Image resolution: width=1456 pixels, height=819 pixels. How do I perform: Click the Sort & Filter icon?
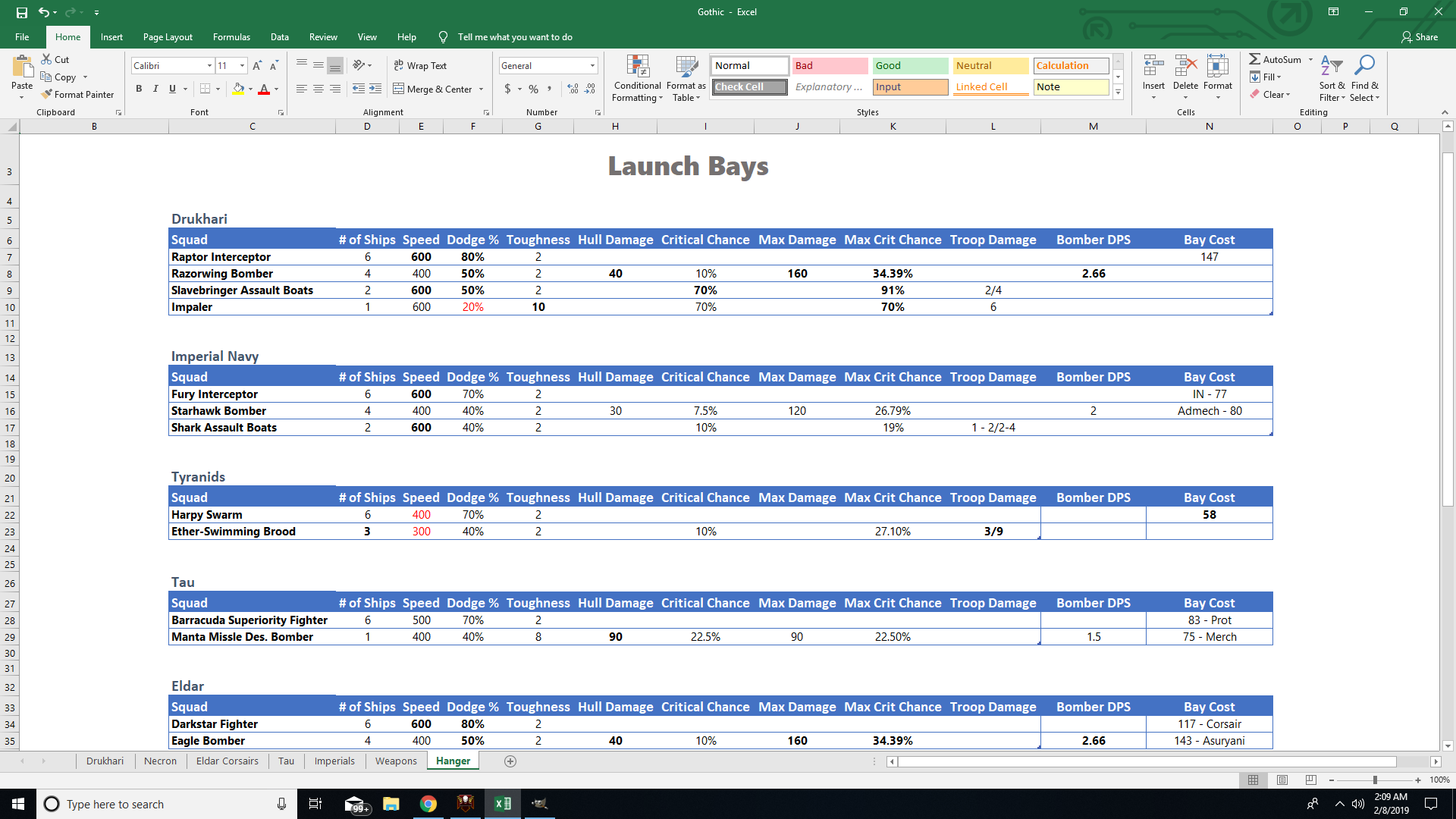point(1331,65)
